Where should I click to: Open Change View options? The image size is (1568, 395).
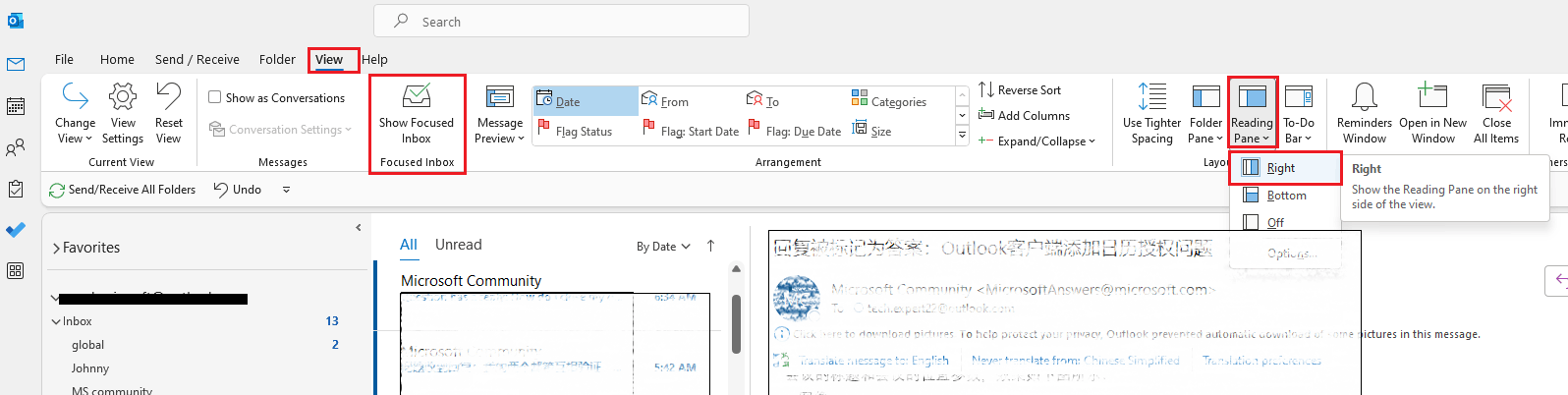[76, 113]
